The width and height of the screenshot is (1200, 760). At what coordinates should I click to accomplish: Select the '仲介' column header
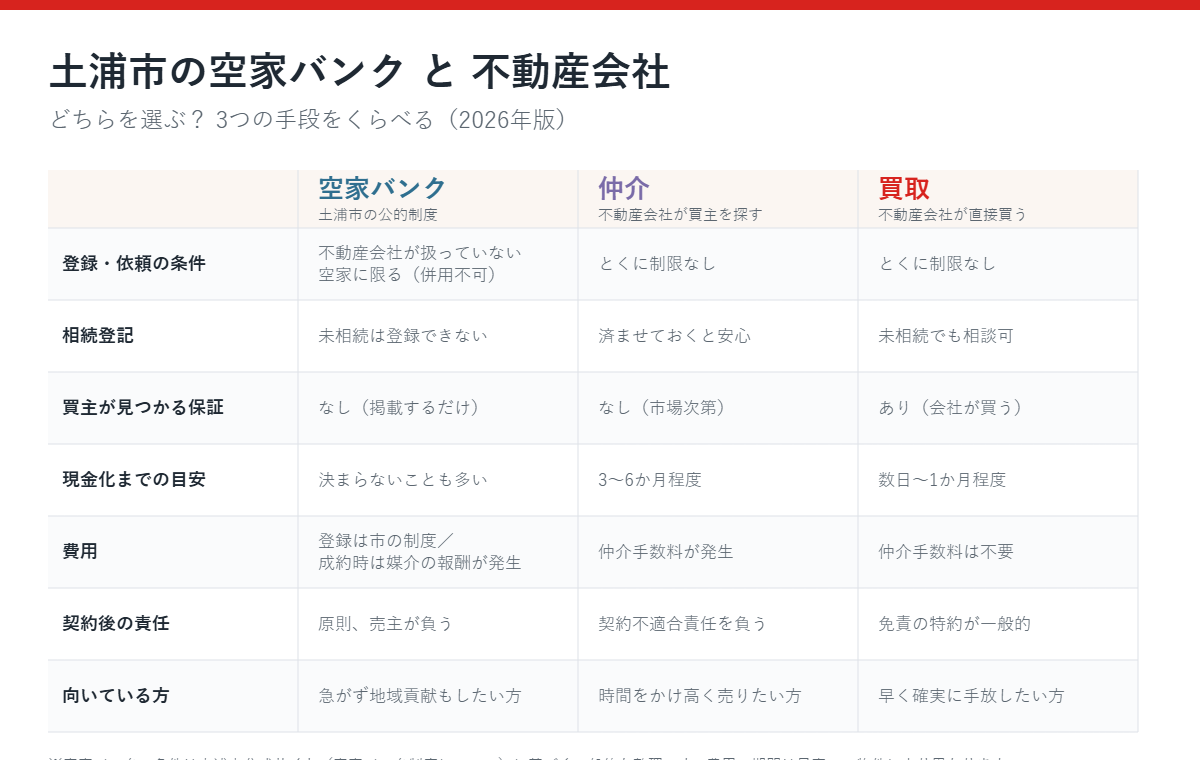624,188
